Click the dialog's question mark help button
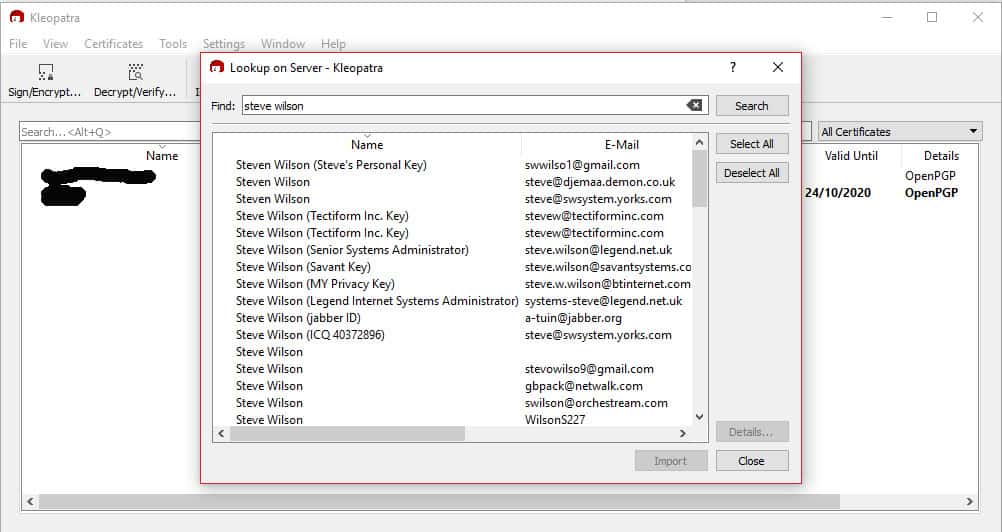Screen dimensions: 1002x532 733,67
